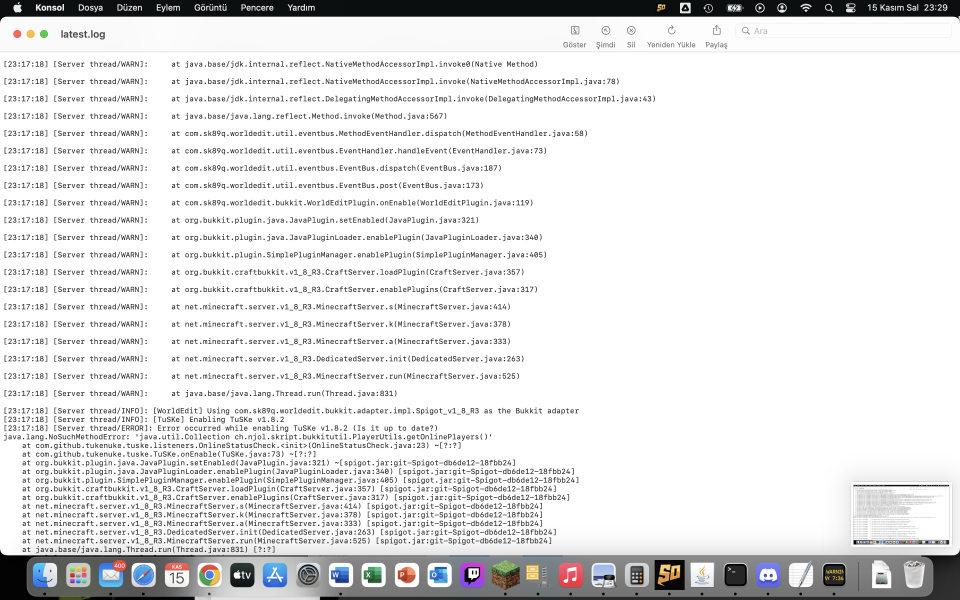
Task: Open the Yardım menu
Action: (x=301, y=8)
